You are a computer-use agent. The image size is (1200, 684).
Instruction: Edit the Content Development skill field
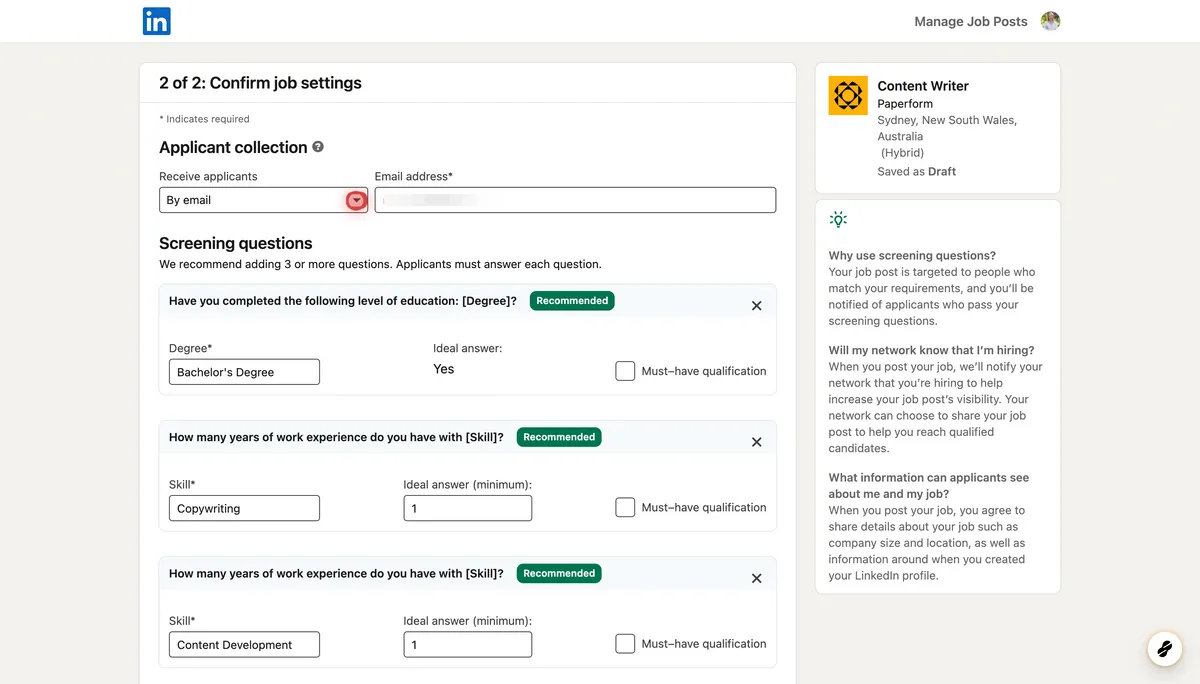244,644
